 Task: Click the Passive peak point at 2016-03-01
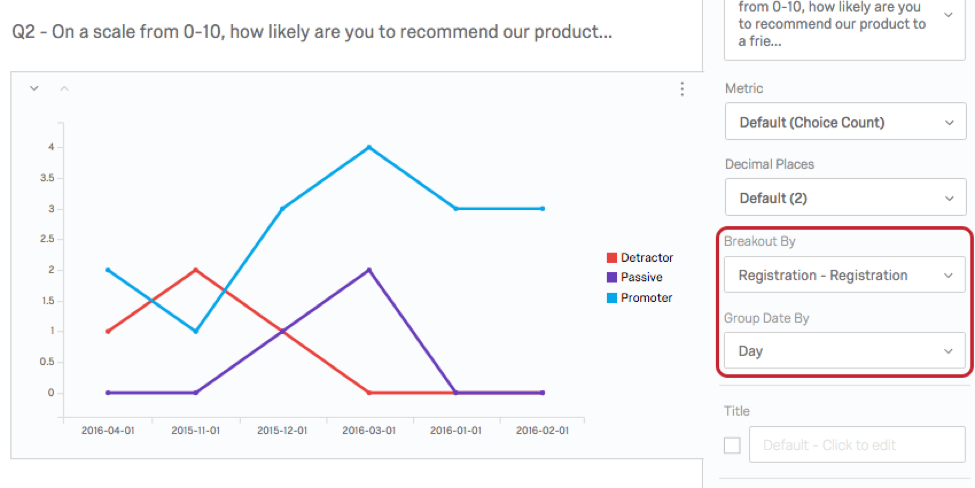point(369,270)
